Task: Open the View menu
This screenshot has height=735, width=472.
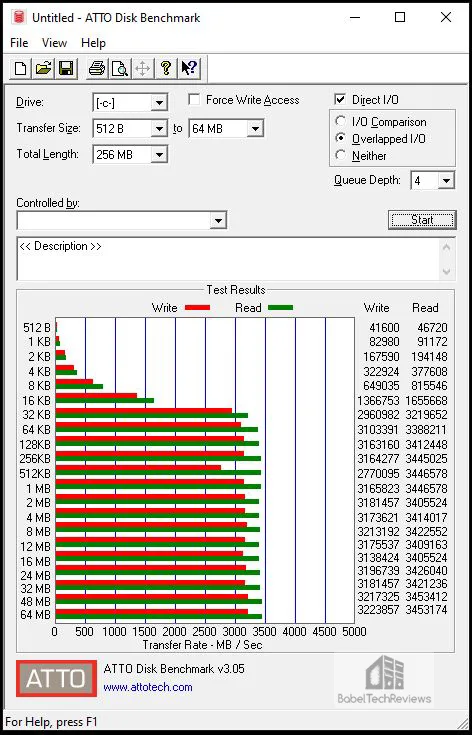Action: click(54, 43)
